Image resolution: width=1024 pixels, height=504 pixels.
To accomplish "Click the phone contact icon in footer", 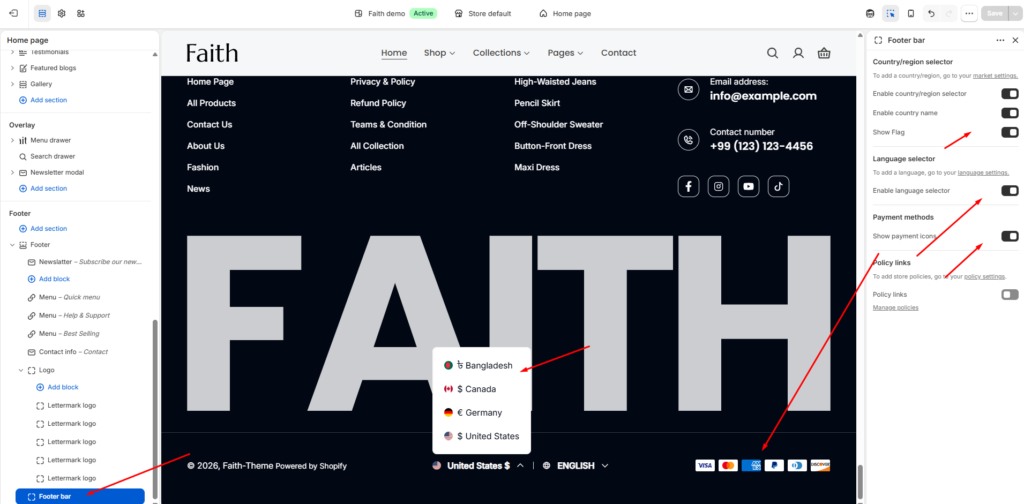I will (x=688, y=139).
